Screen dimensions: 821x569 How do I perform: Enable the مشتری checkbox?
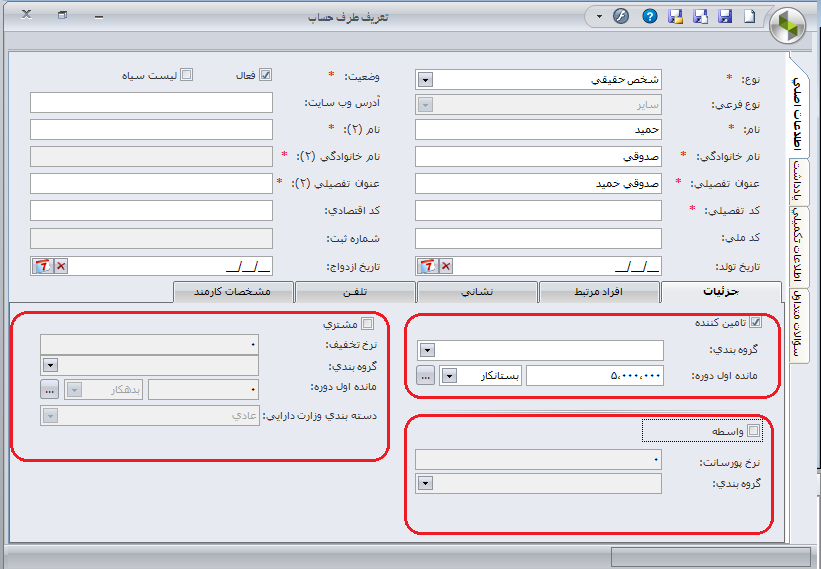(x=368, y=323)
